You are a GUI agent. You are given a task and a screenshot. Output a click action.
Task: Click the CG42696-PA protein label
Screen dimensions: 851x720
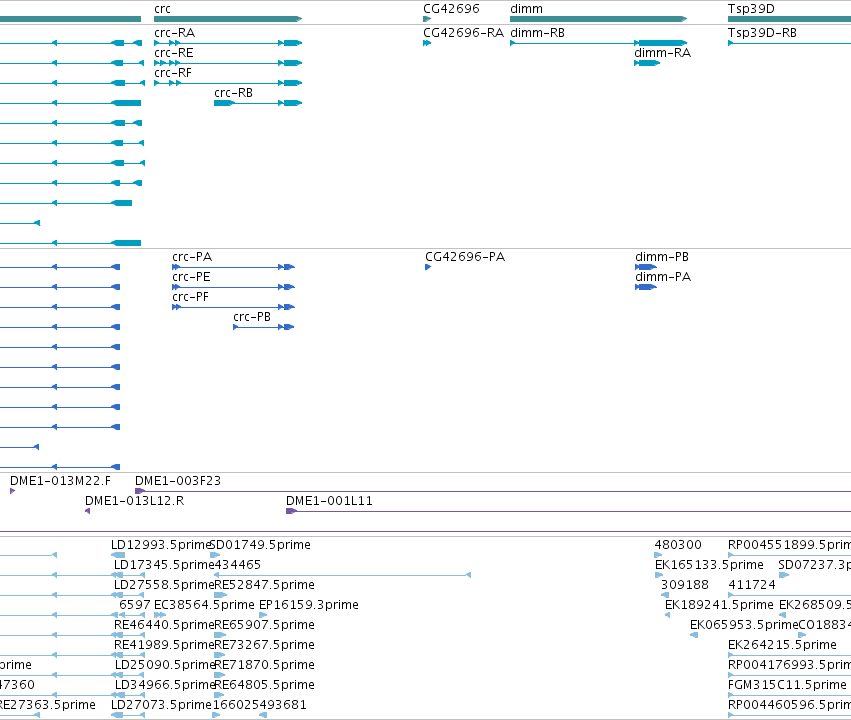point(465,257)
